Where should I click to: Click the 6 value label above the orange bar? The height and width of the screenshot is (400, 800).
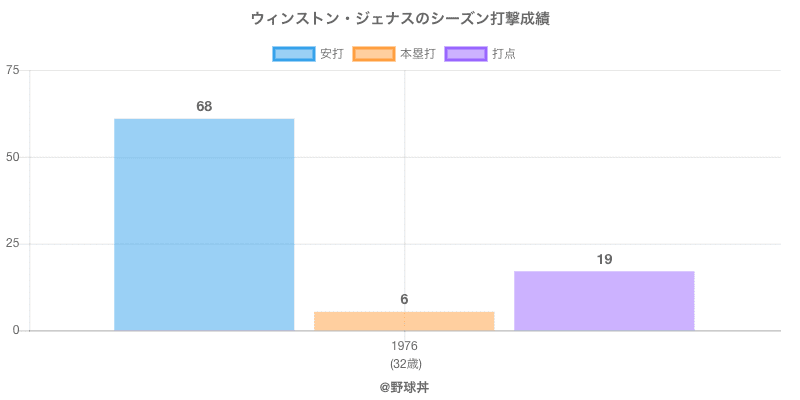(x=404, y=299)
